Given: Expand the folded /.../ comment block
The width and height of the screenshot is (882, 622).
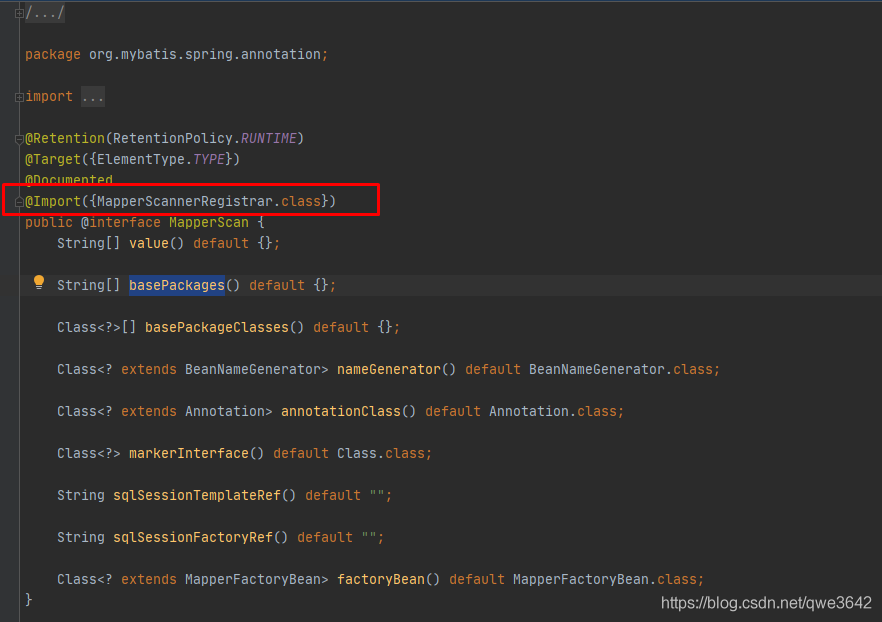Looking at the screenshot, I should [x=19, y=13].
